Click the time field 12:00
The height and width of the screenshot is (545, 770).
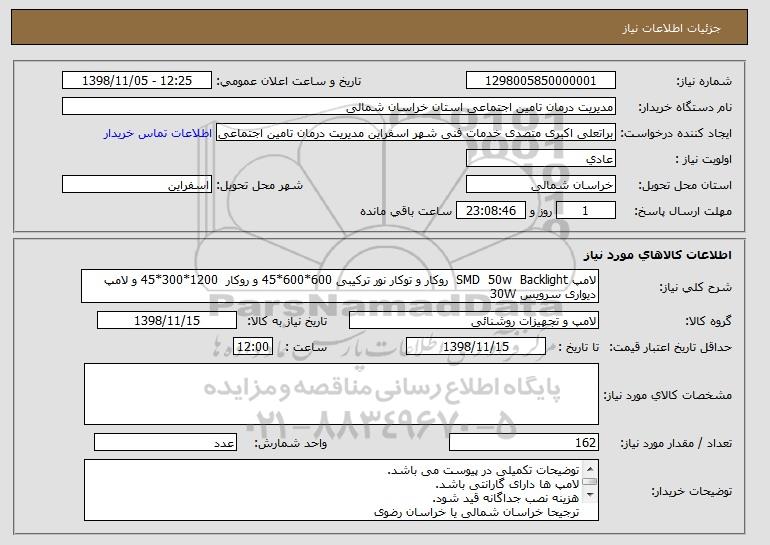[x=253, y=347]
